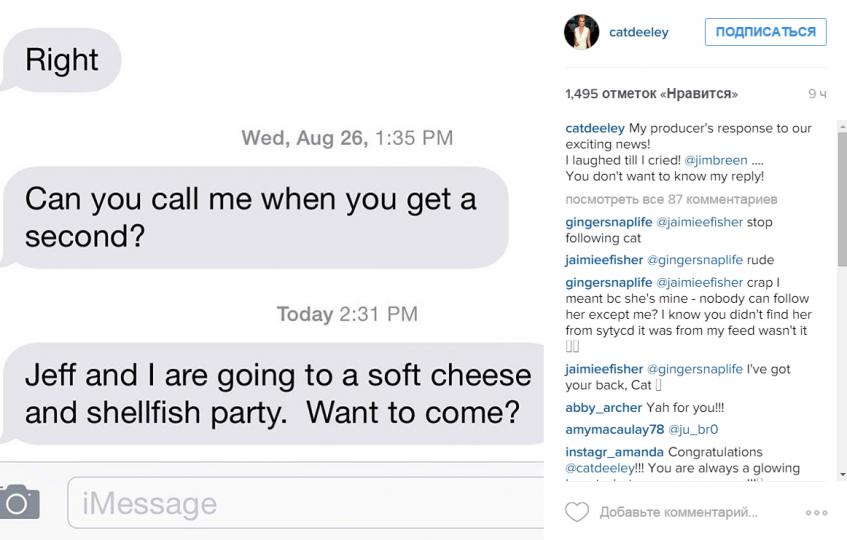Click the 1,495 likes count
Image resolution: width=847 pixels, height=540 pixels.
(x=651, y=94)
